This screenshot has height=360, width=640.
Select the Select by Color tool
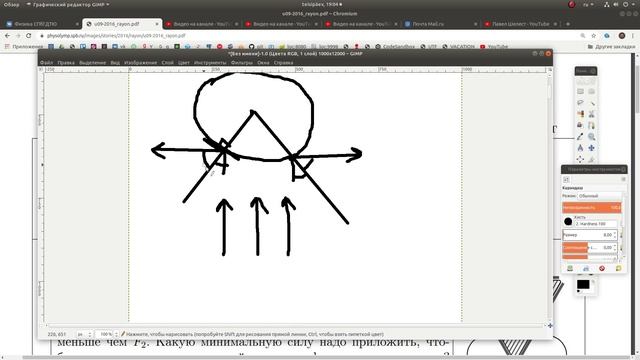coord(580,114)
